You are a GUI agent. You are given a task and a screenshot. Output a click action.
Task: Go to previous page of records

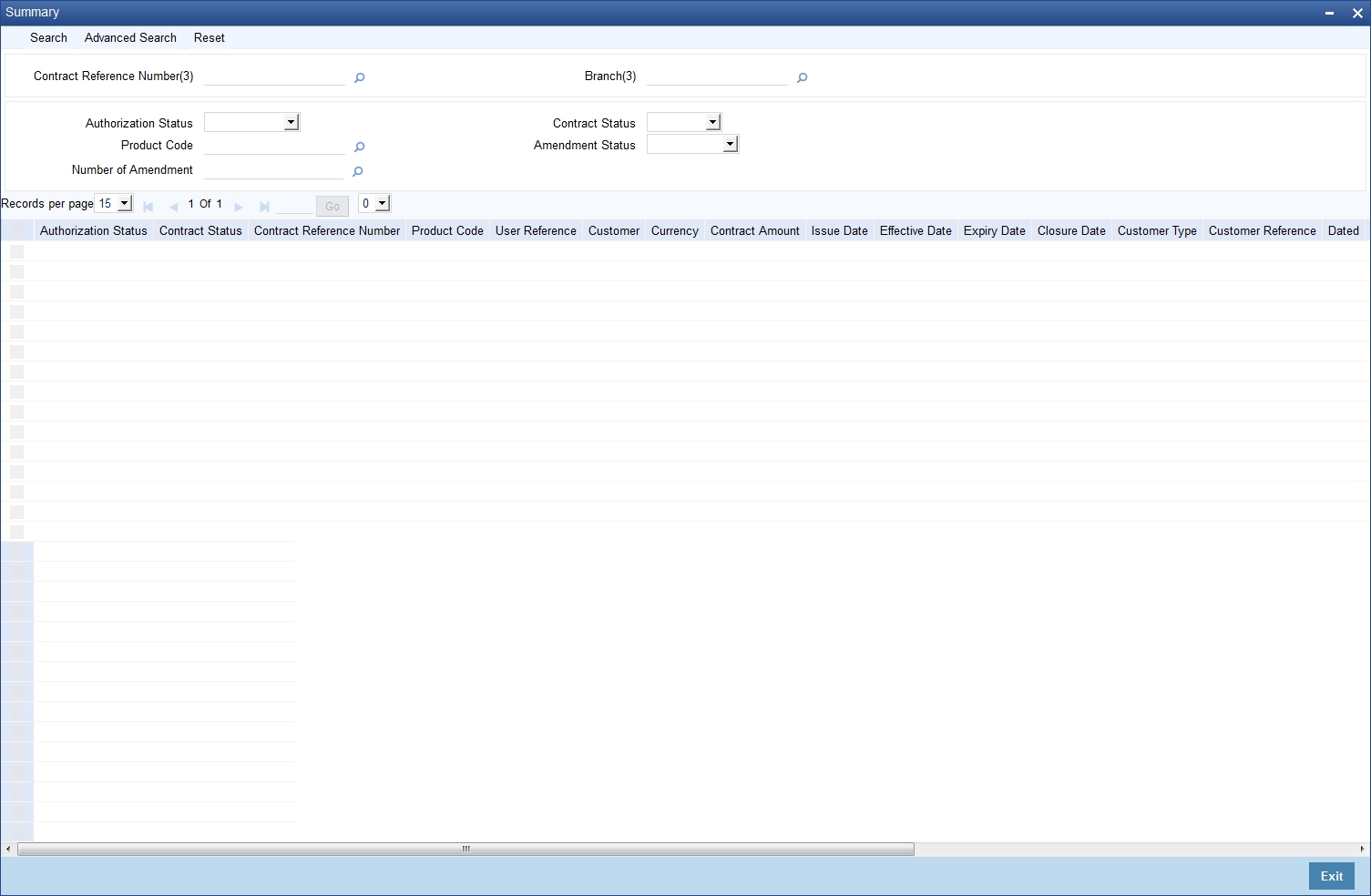click(x=173, y=207)
